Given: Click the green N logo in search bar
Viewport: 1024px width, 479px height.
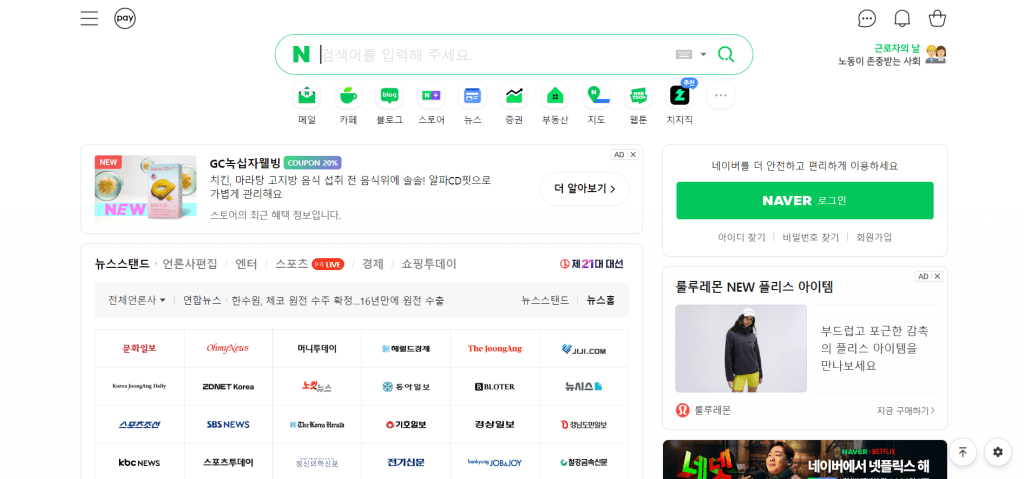Looking at the screenshot, I should click(301, 54).
